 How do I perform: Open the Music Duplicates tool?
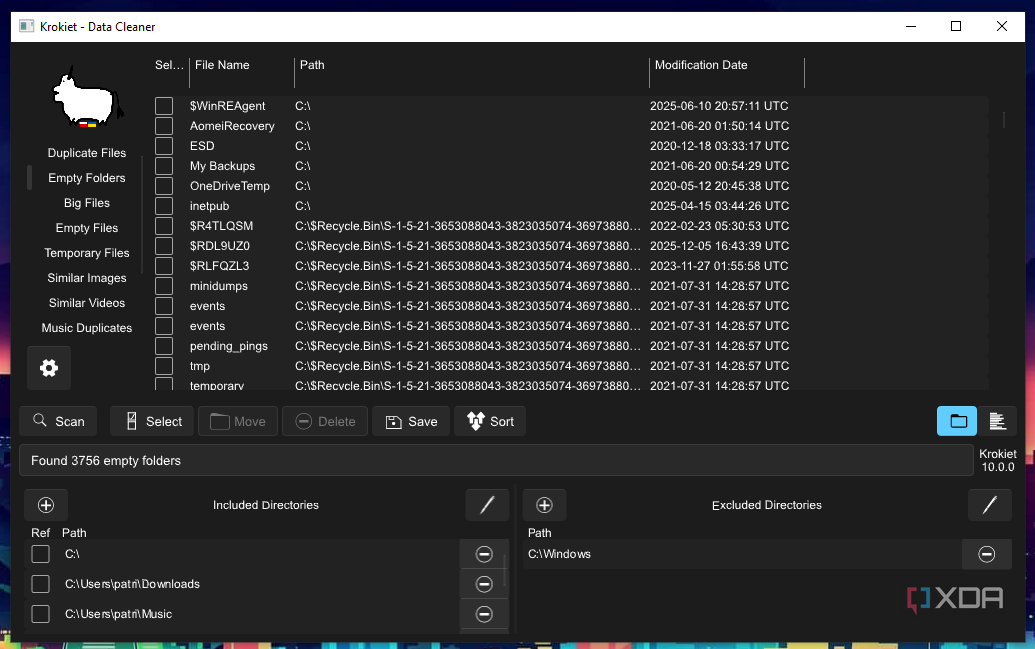[x=86, y=328]
